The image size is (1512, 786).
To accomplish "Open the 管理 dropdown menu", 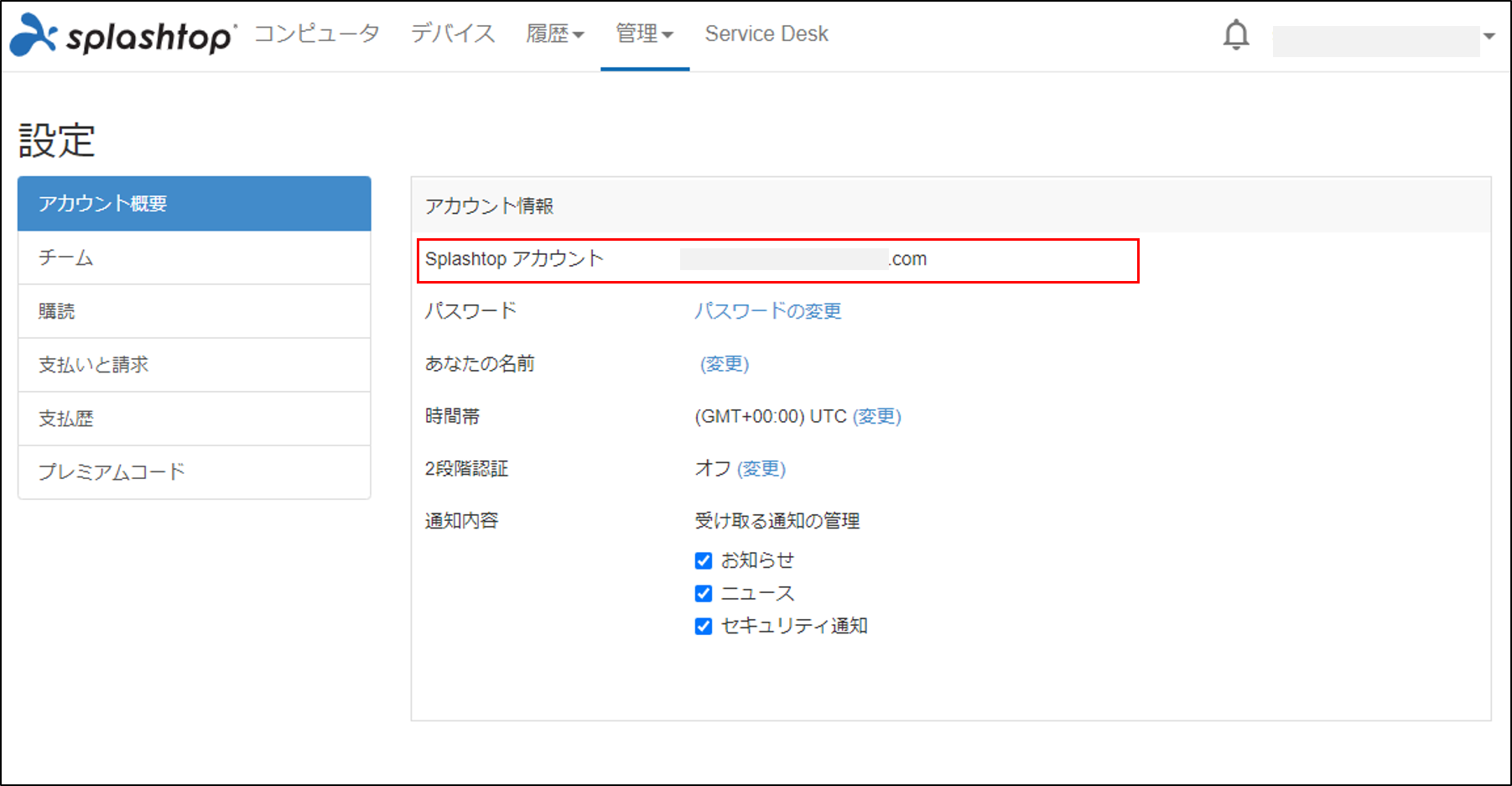I will (644, 34).
